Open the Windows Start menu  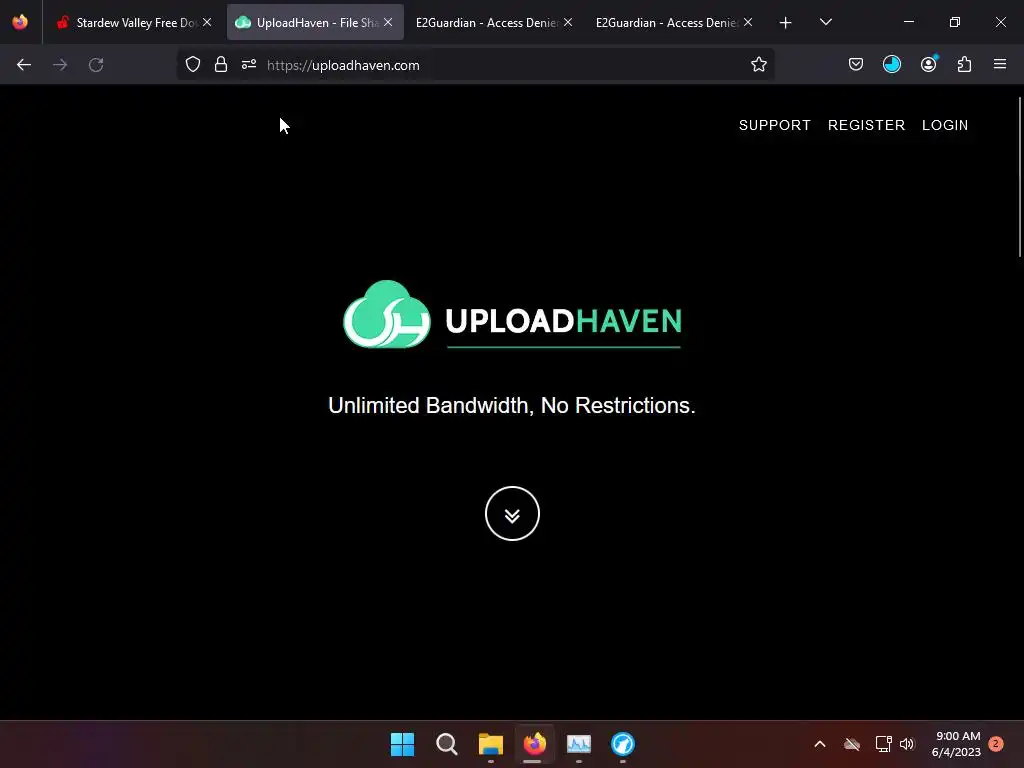(x=402, y=744)
